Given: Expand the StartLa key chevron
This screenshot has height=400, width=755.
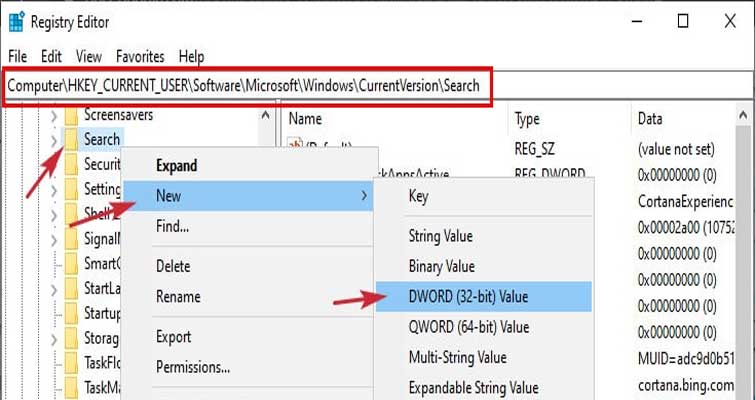Looking at the screenshot, I should pyautogui.click(x=54, y=290).
